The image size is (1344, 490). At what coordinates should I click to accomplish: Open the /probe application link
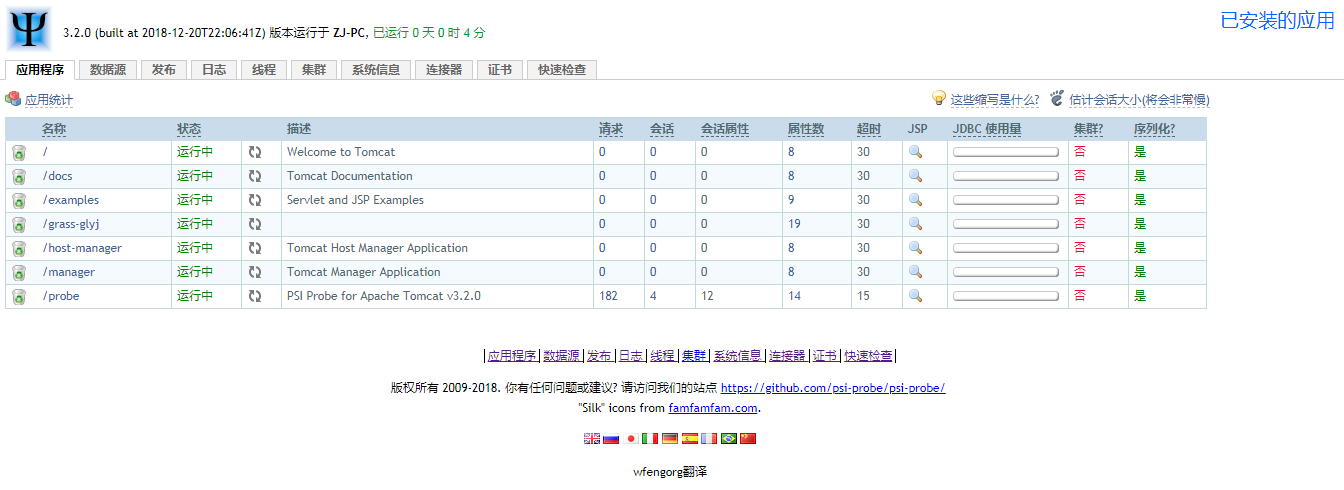coord(61,296)
